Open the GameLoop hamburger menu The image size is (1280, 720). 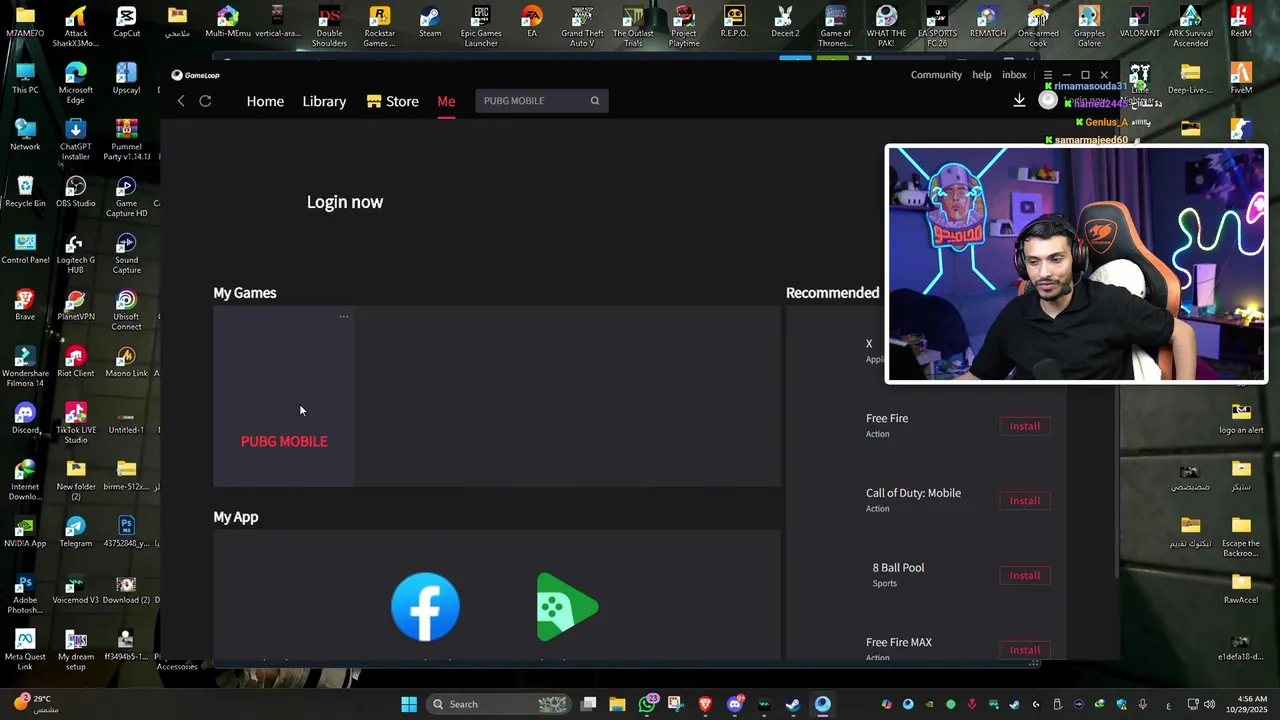[x=1048, y=75]
